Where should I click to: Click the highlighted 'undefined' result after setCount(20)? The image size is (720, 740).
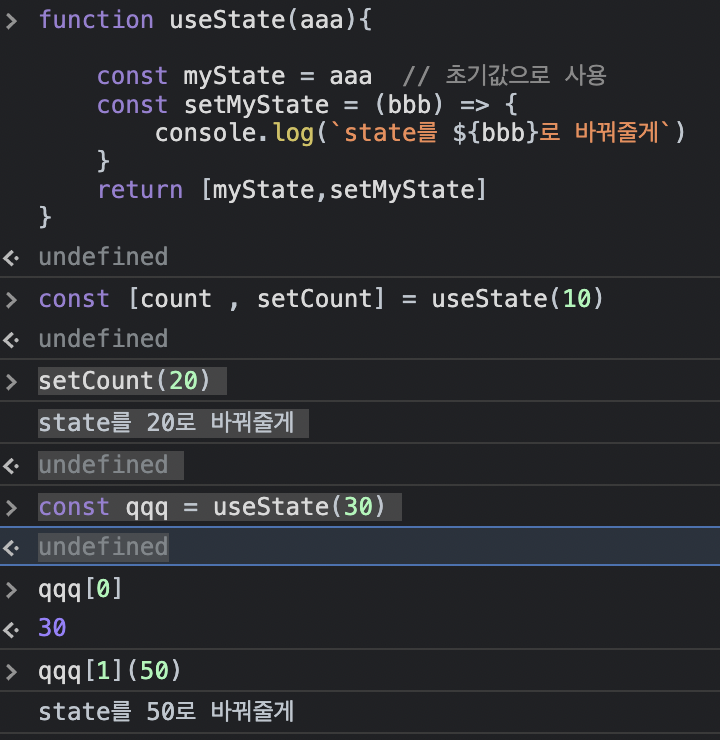[x=103, y=465]
